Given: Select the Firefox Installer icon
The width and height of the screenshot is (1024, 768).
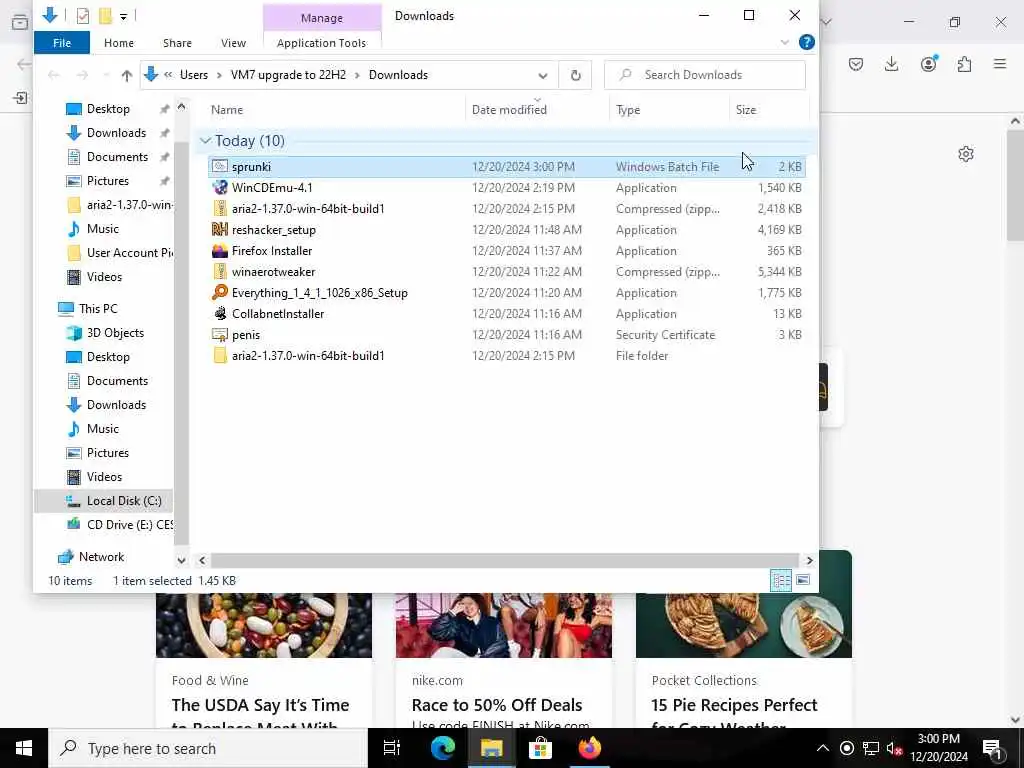Looking at the screenshot, I should pos(220,251).
